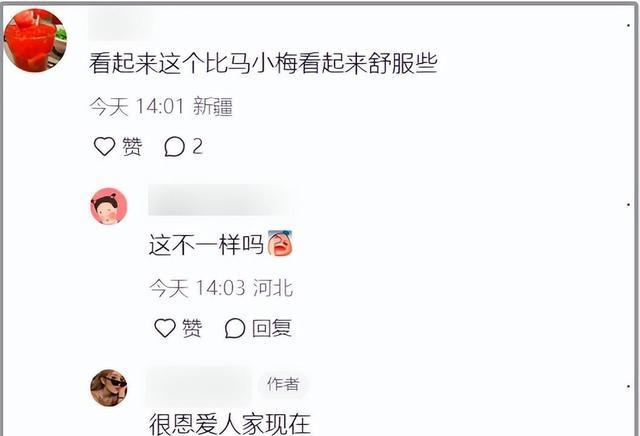This screenshot has width=640, height=436.
Task: Select the author reply 很恩爱人家现在
Action: 230,424
